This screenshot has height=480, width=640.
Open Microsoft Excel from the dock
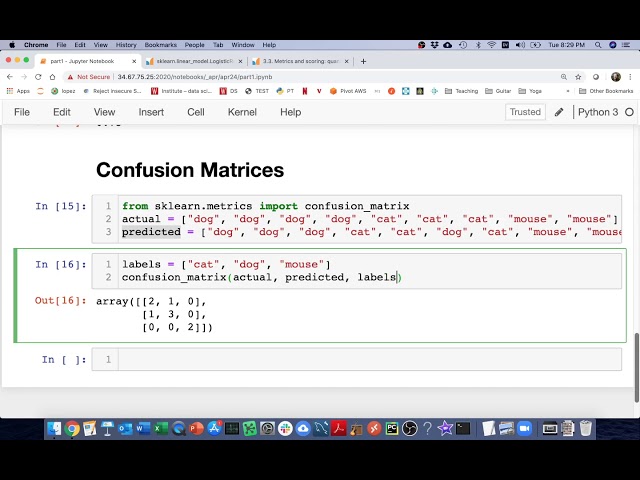160,429
